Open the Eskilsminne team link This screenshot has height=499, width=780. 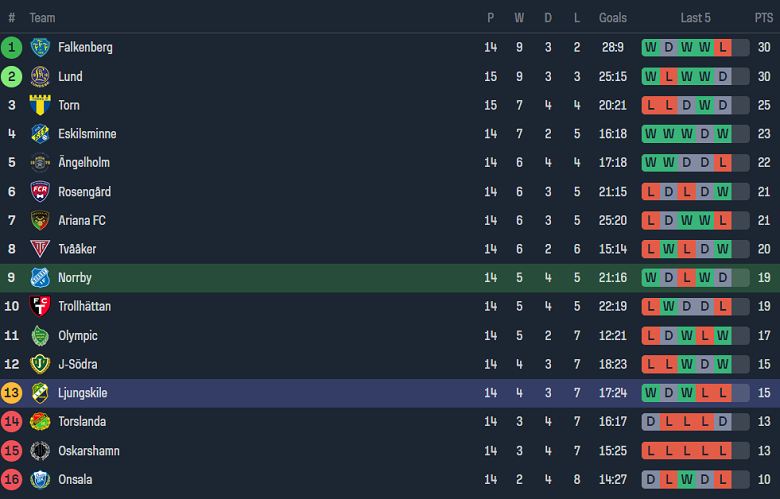tap(87, 134)
